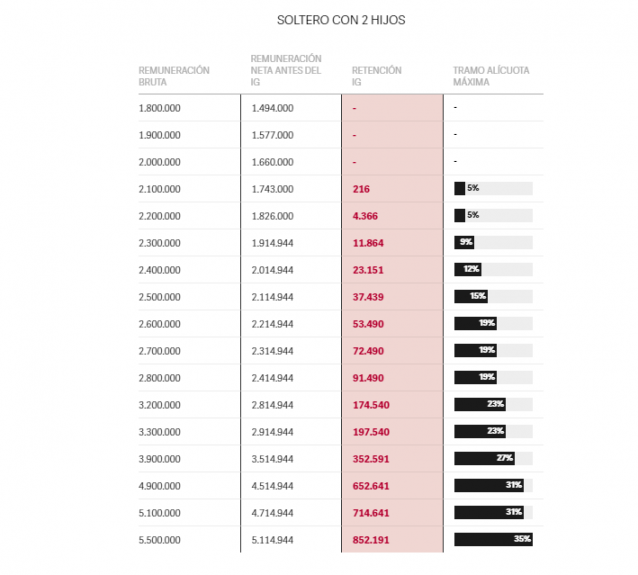The image size is (638, 575).
Task: Click the "Retención IG" column header
Action: [377, 76]
